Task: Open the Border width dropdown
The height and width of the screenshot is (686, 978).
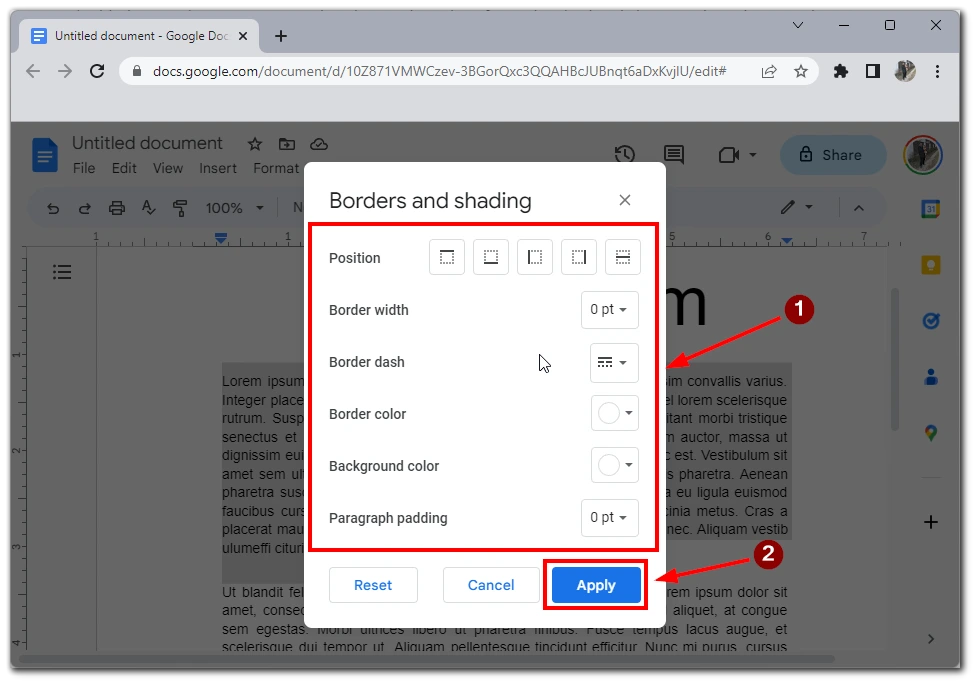Action: [x=609, y=310]
